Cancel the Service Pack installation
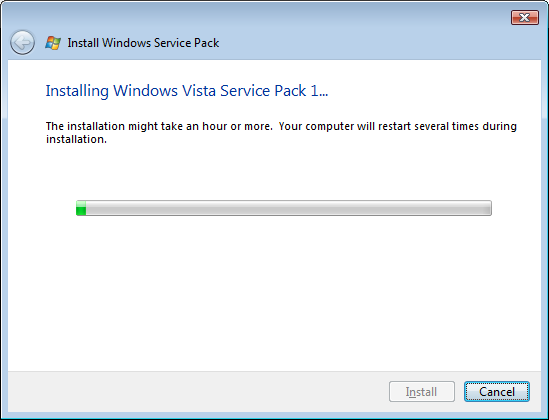 (496, 392)
